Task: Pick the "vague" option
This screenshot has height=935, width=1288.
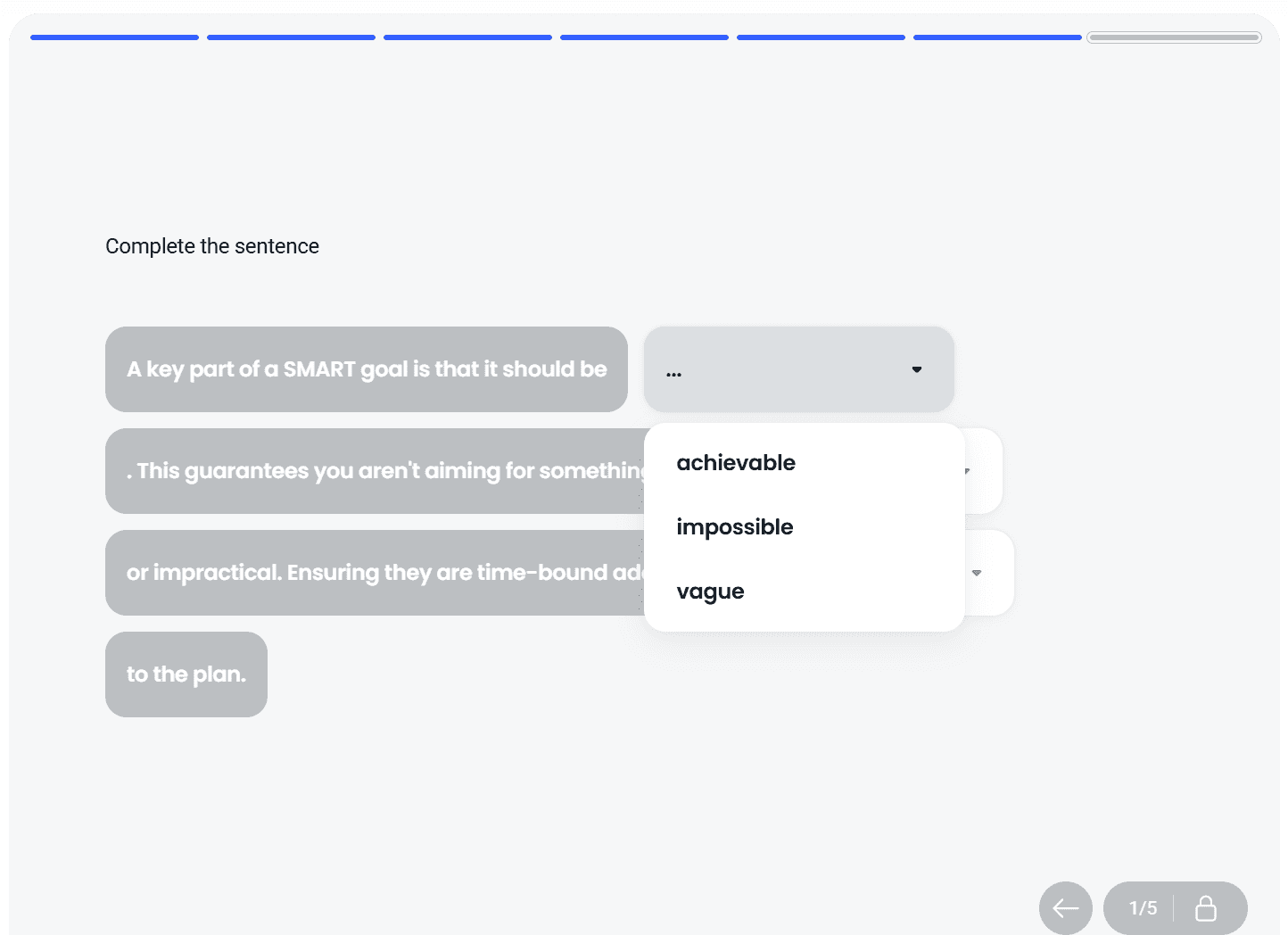Action: (x=710, y=592)
